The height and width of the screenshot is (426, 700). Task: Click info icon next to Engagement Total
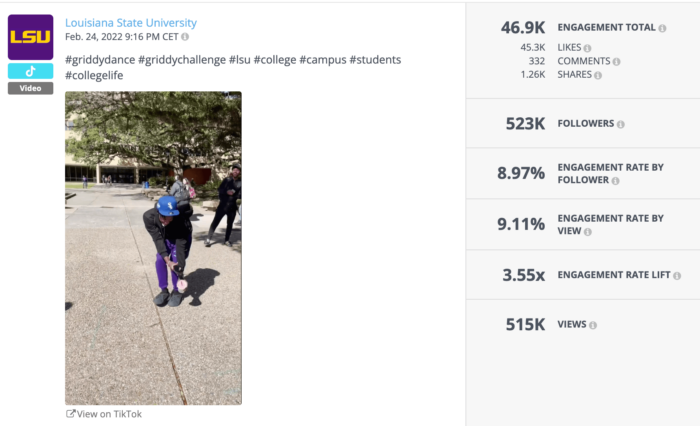(x=663, y=28)
